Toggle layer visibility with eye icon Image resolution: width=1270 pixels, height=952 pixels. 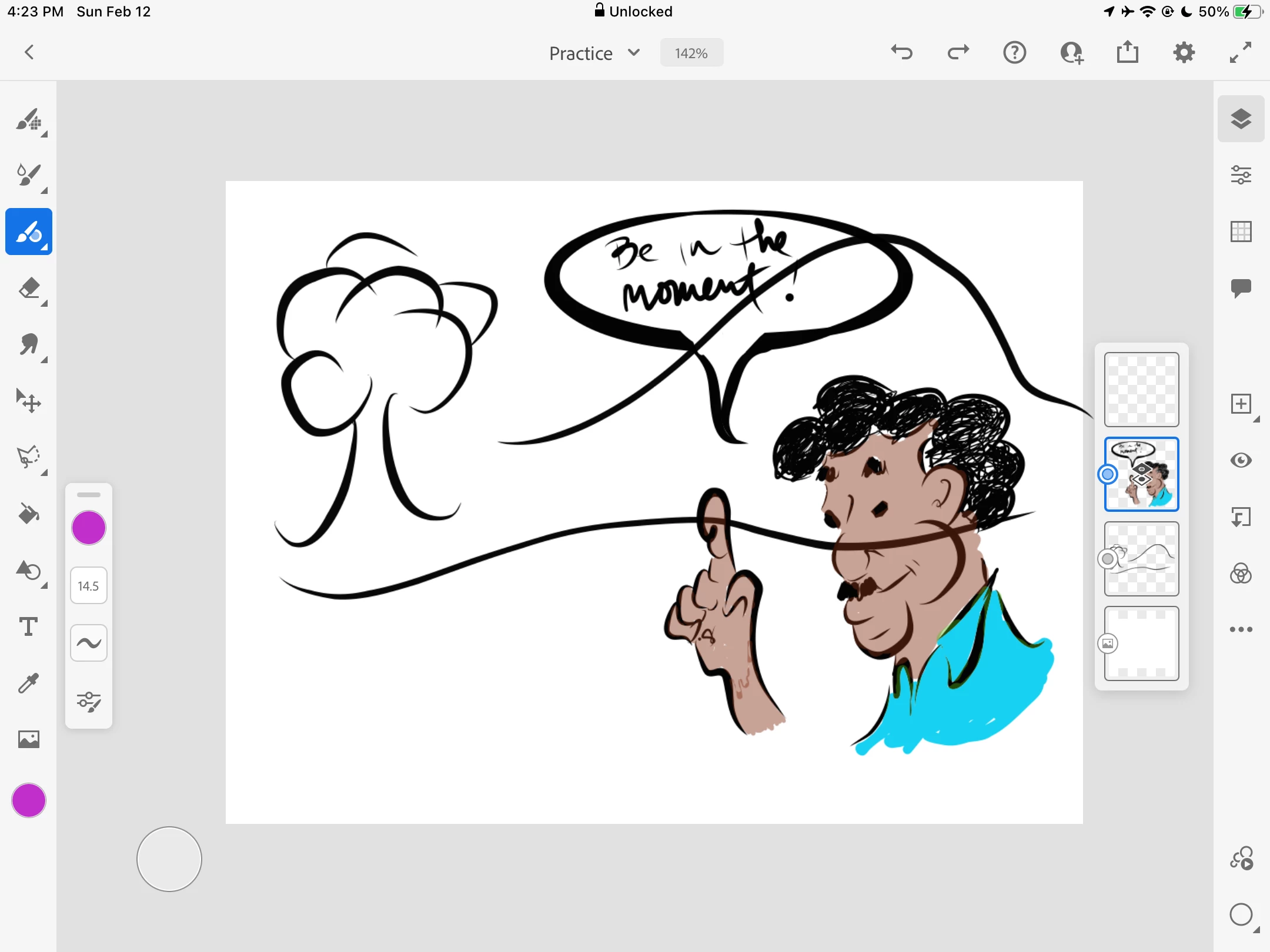pyautogui.click(x=1241, y=460)
